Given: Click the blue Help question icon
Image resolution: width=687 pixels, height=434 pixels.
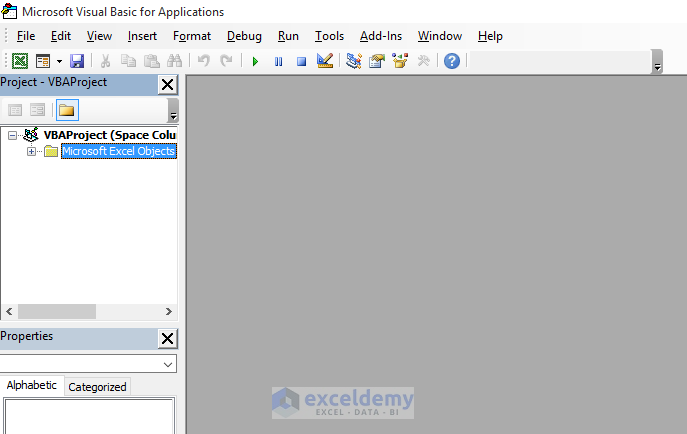Looking at the screenshot, I should click(452, 61).
